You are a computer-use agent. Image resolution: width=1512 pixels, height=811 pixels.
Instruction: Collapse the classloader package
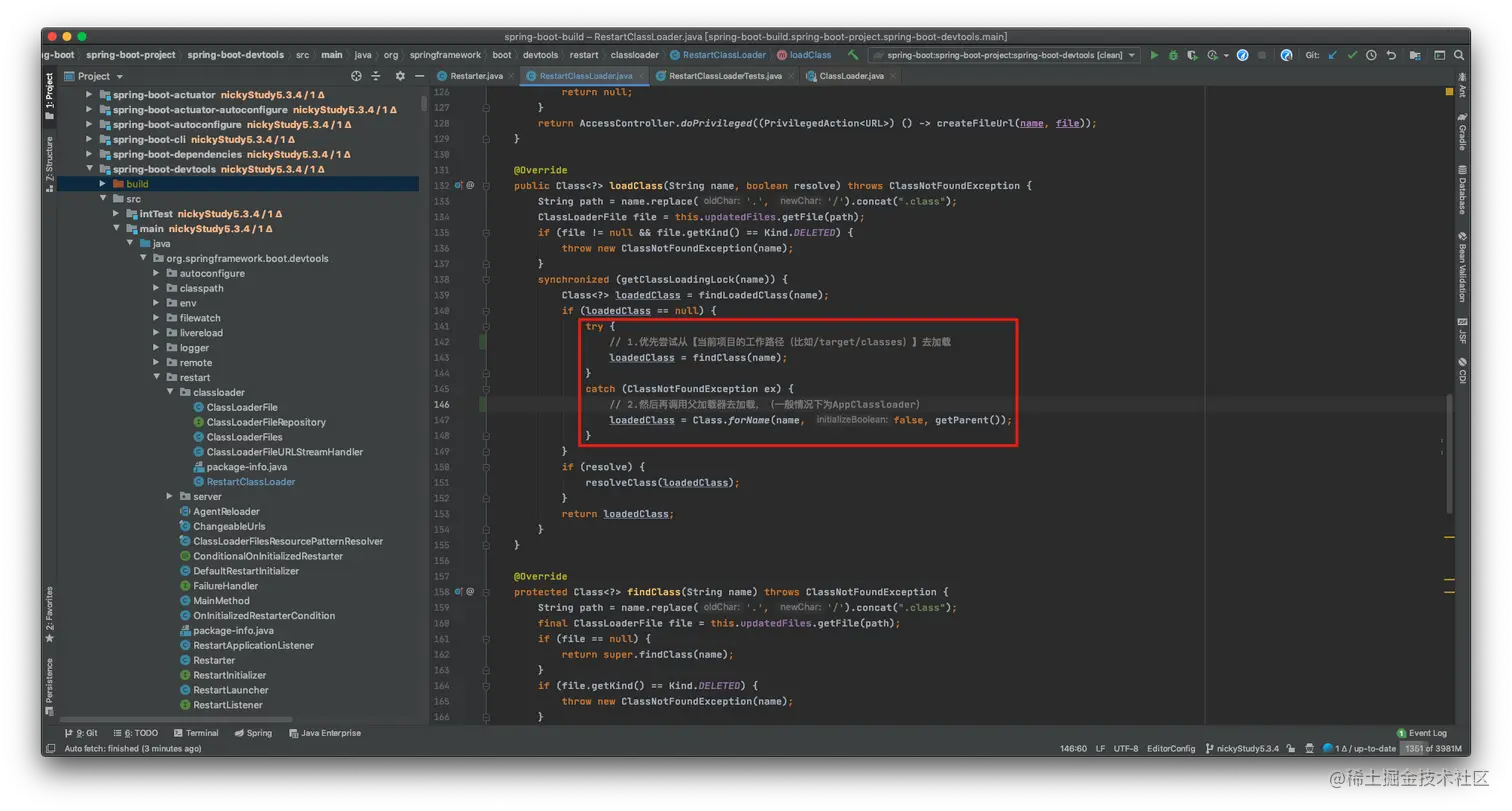[x=170, y=392]
